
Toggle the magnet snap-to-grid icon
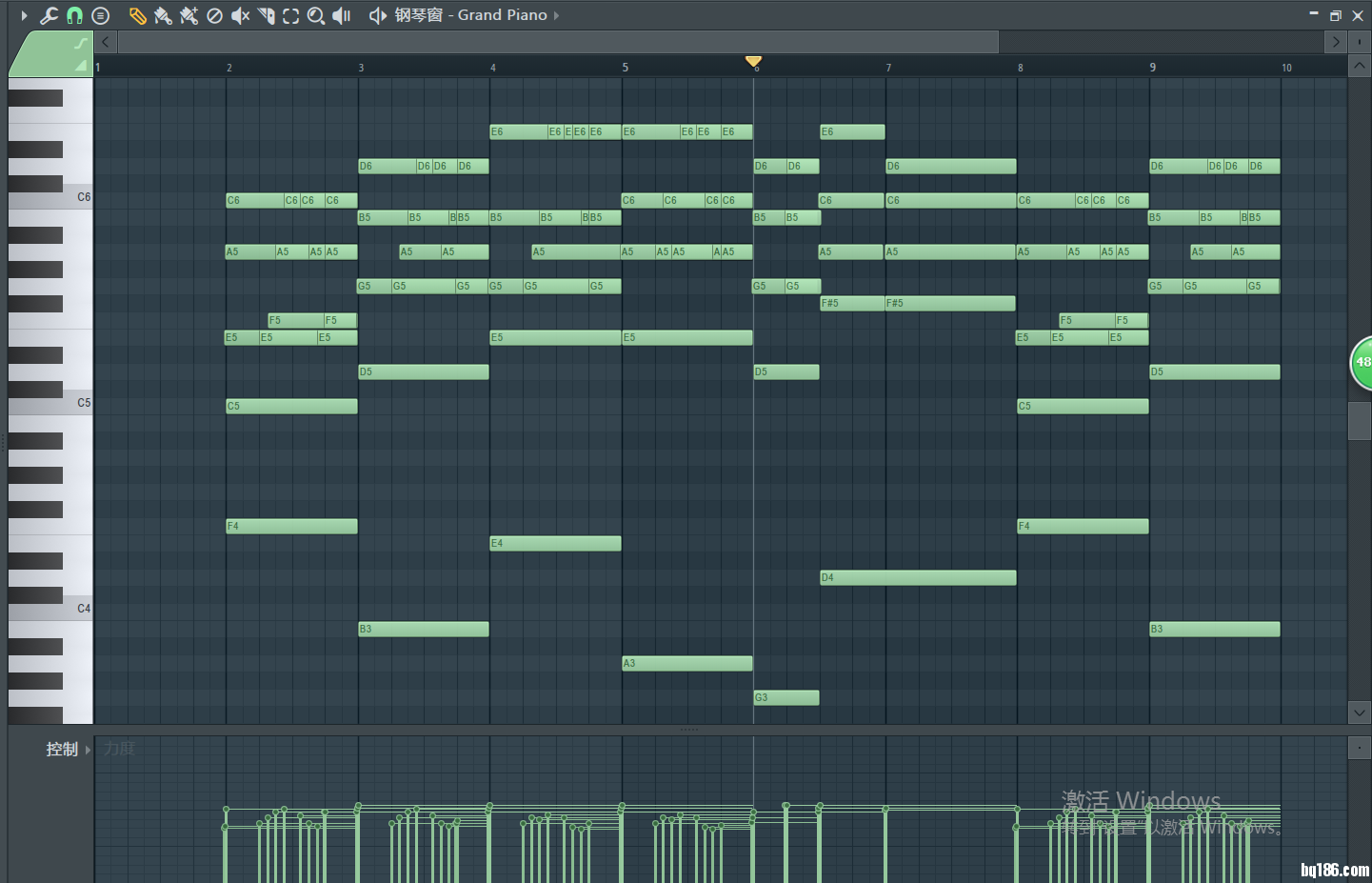tap(74, 15)
